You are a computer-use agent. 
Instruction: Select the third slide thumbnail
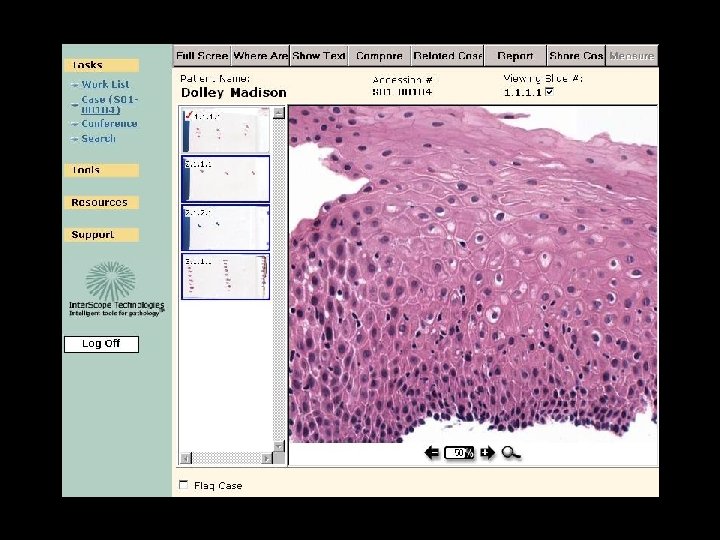[x=225, y=228]
